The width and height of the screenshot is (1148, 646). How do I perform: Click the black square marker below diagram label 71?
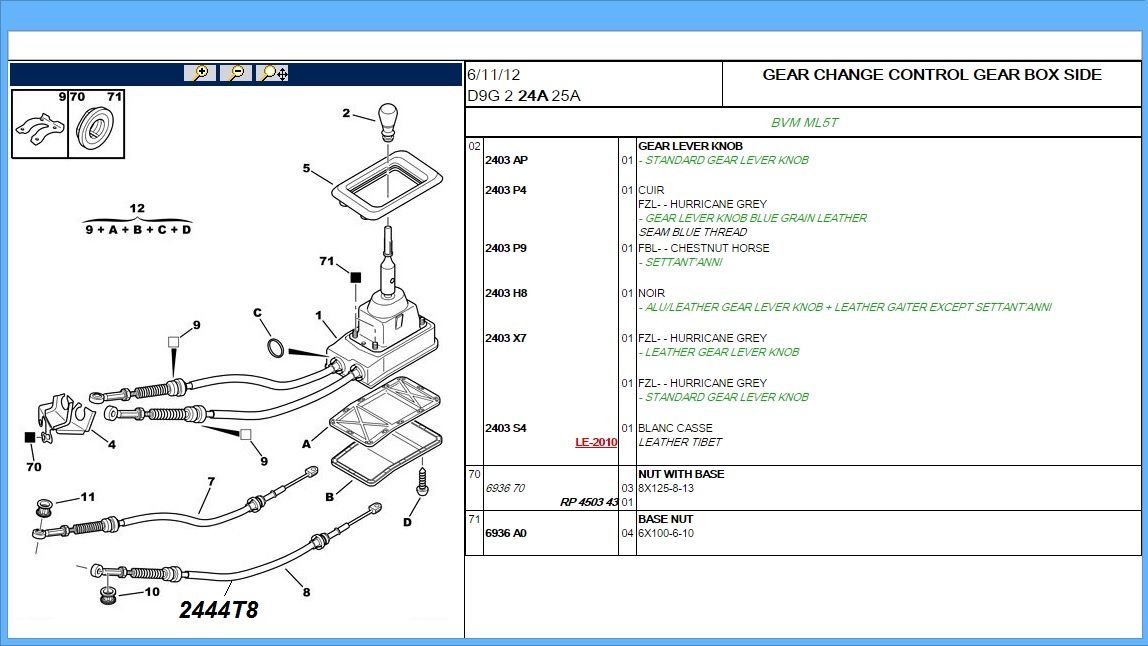(354, 277)
